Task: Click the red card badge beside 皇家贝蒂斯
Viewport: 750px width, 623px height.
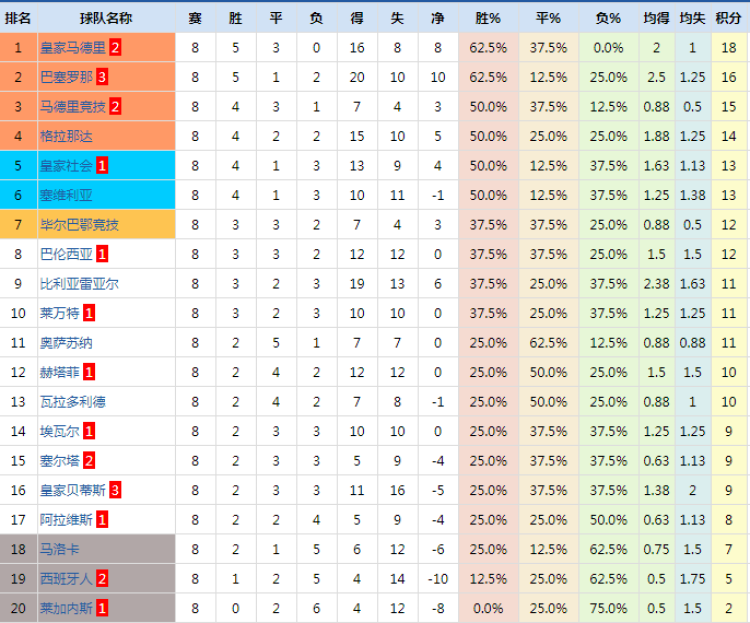Action: tap(116, 490)
